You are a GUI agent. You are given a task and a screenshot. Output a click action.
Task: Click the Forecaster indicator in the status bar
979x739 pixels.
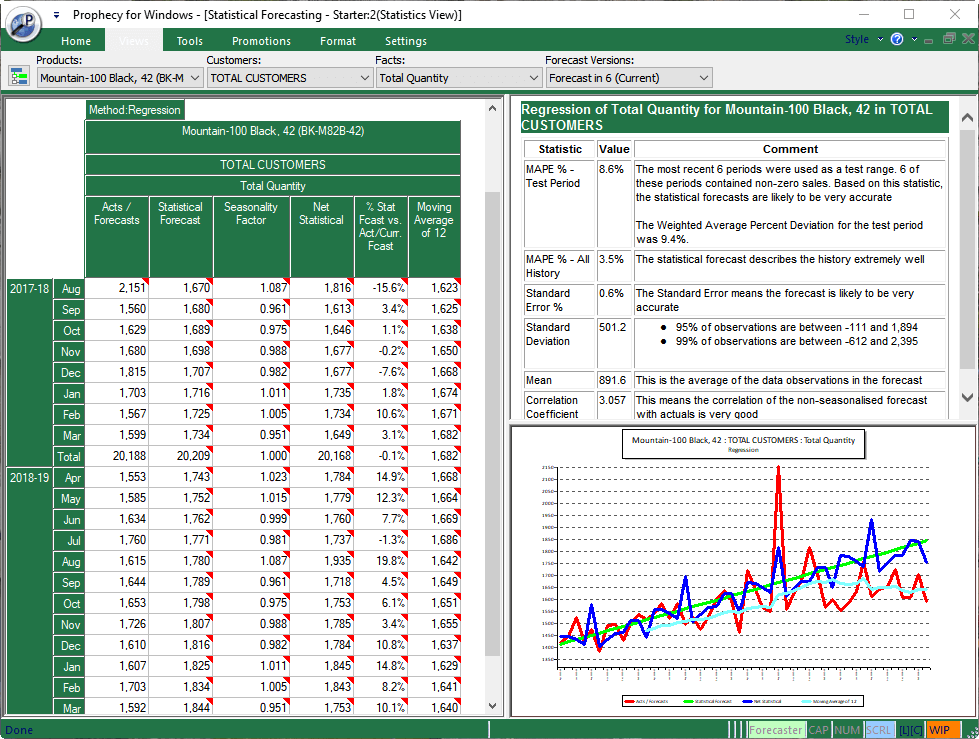point(777,730)
